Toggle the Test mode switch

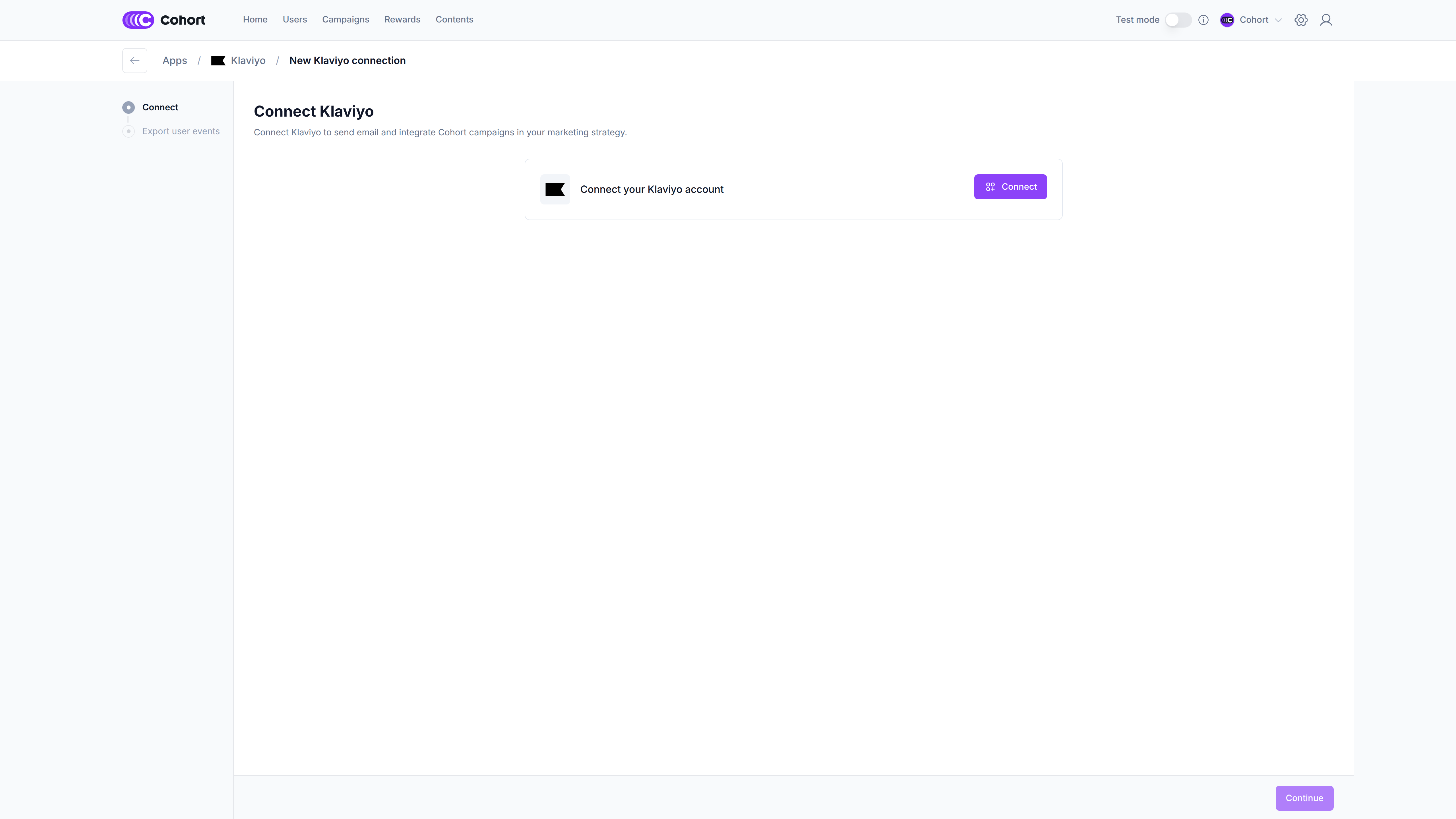tap(1178, 20)
